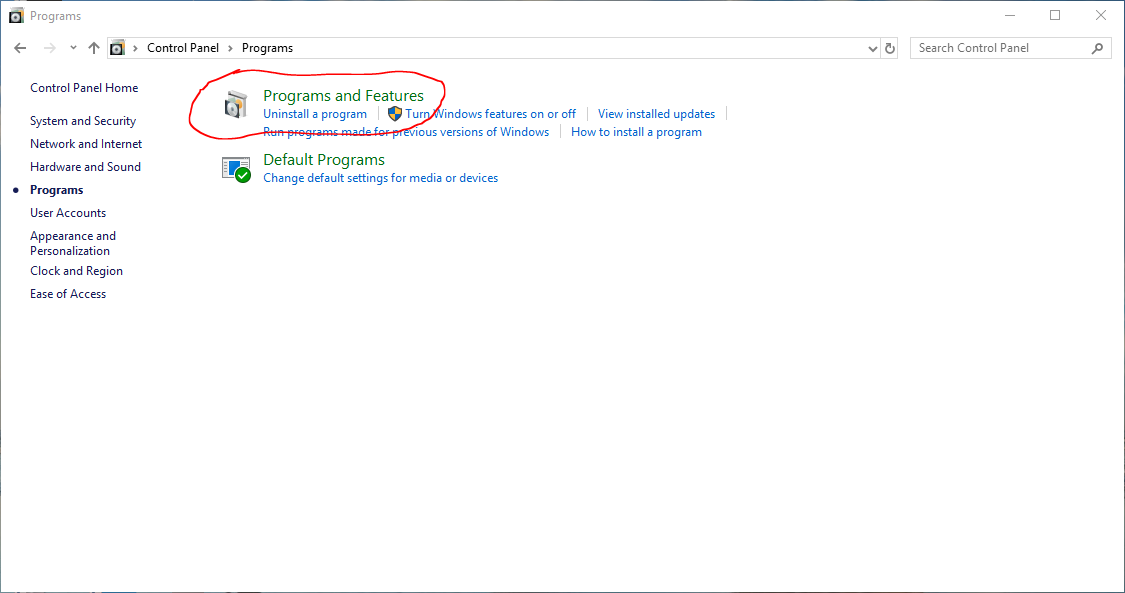Click Change default settings for media or devices
Screen dimensions: 1125x593
(380, 178)
